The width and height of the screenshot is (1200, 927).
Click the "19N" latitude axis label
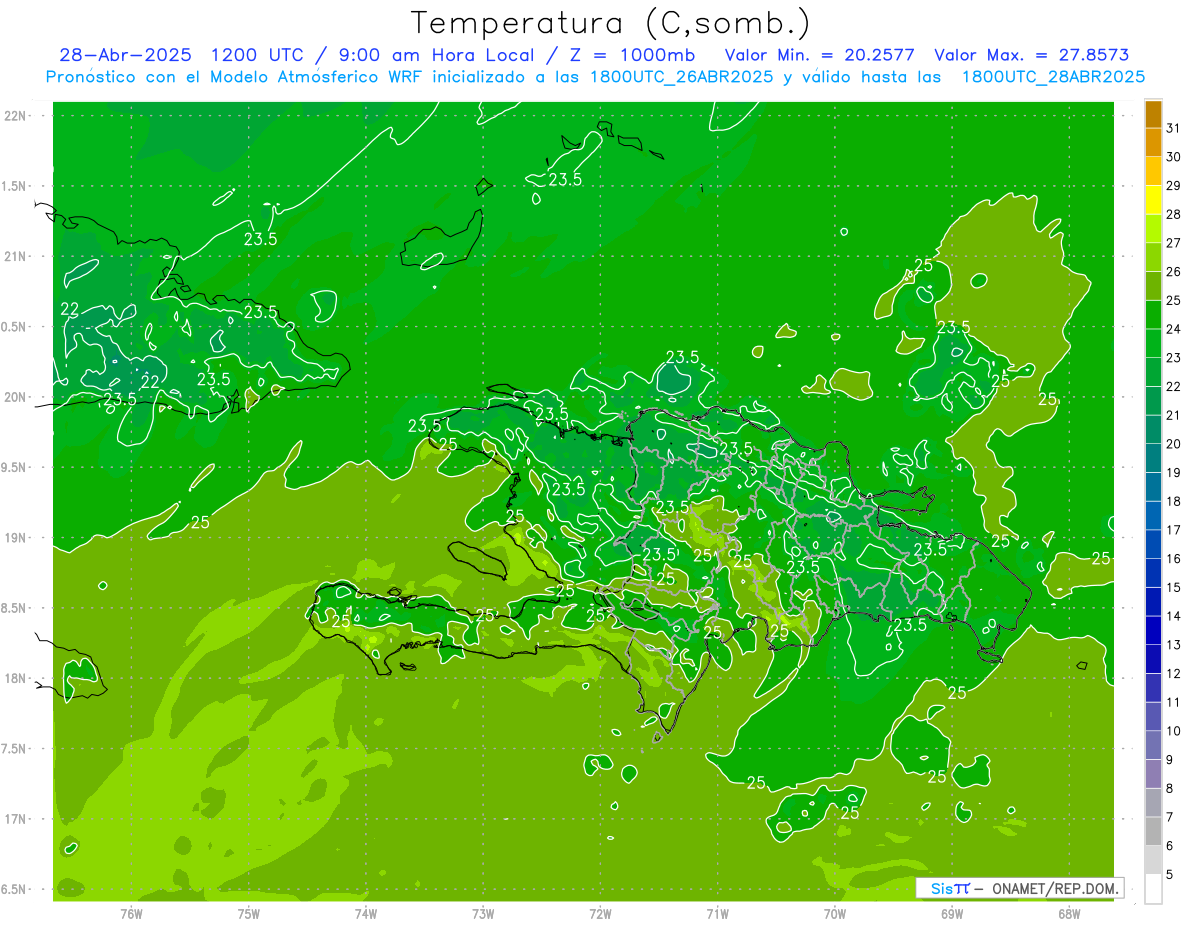click(15, 538)
